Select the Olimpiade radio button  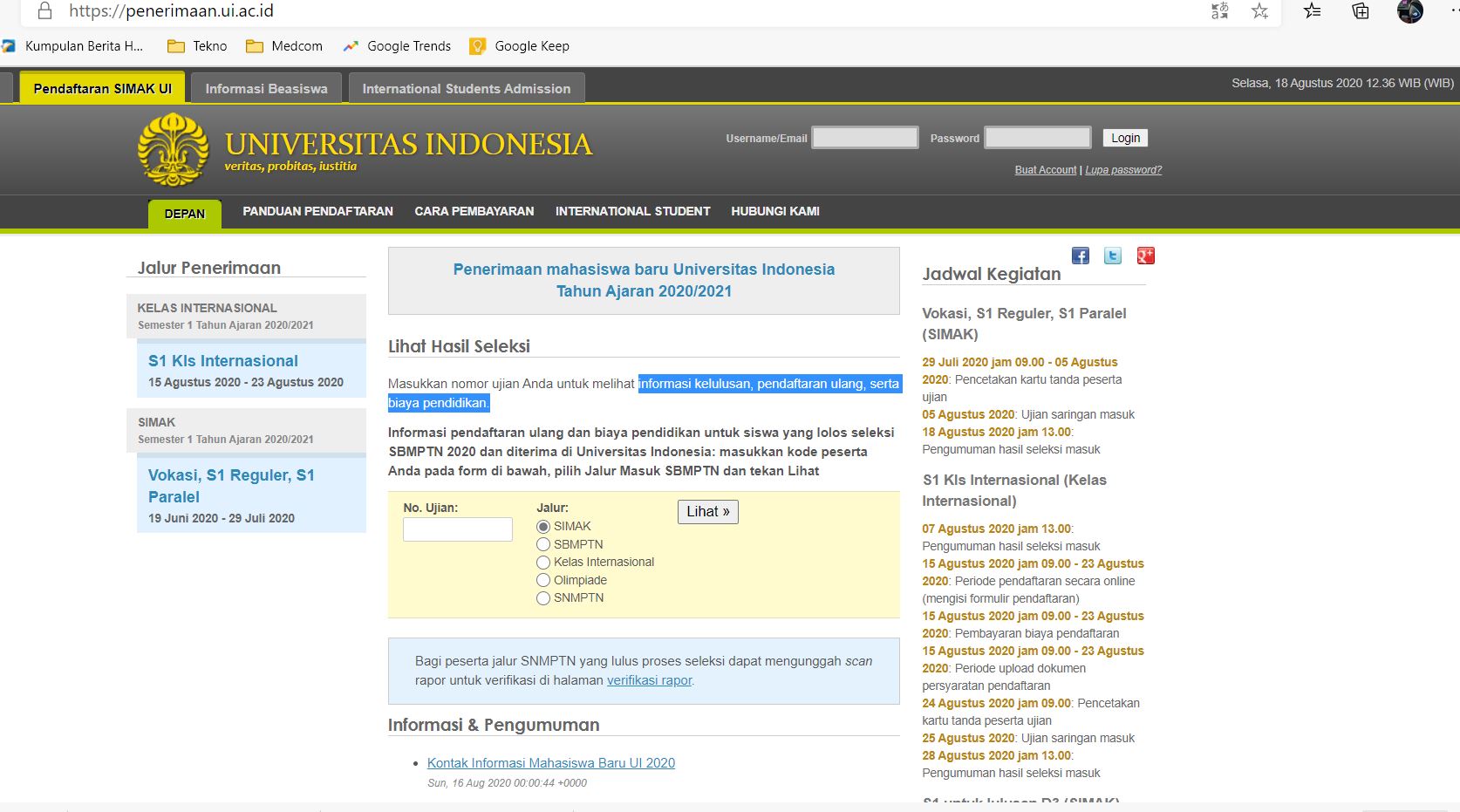[x=543, y=580]
